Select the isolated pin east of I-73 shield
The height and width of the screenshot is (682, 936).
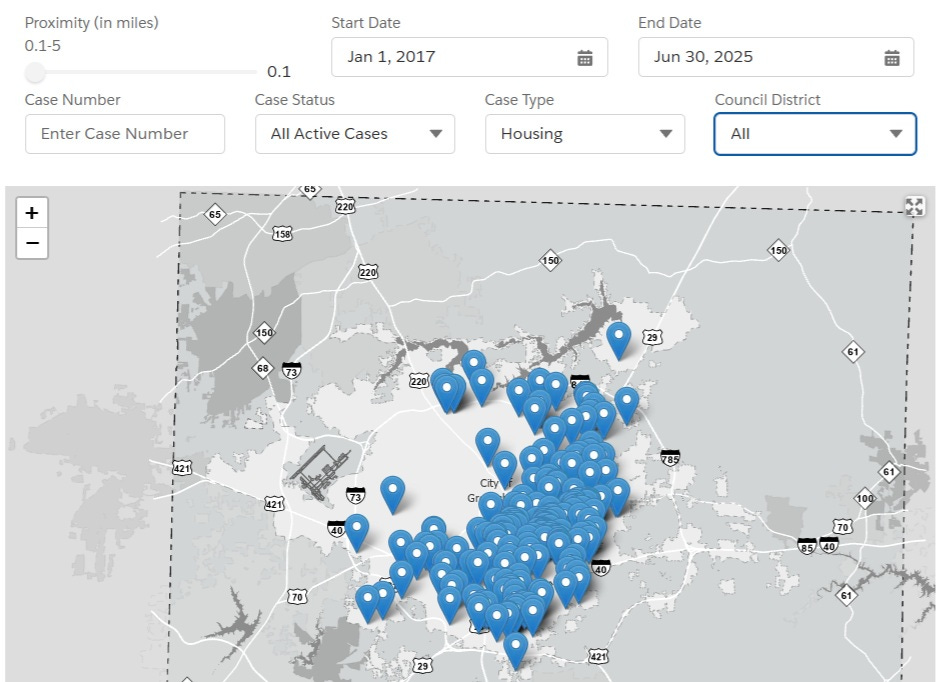(x=393, y=494)
